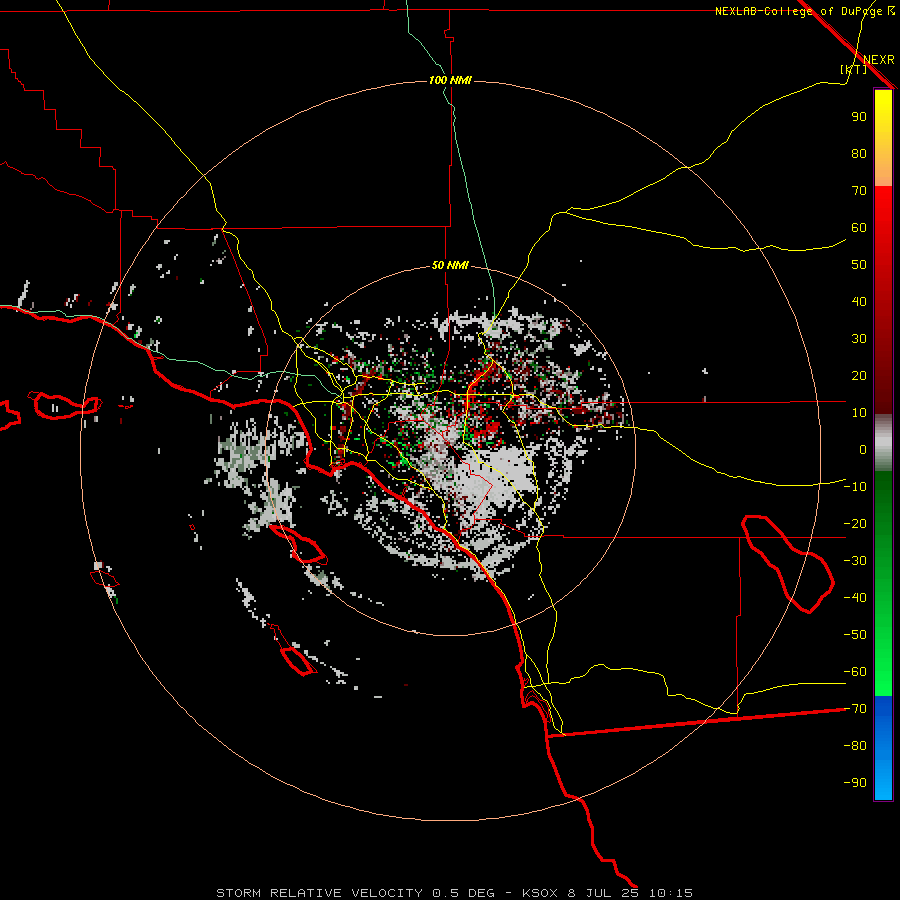Click the NEXLAB-College of DuPage label
Screen dimensions: 900x900
point(798,11)
